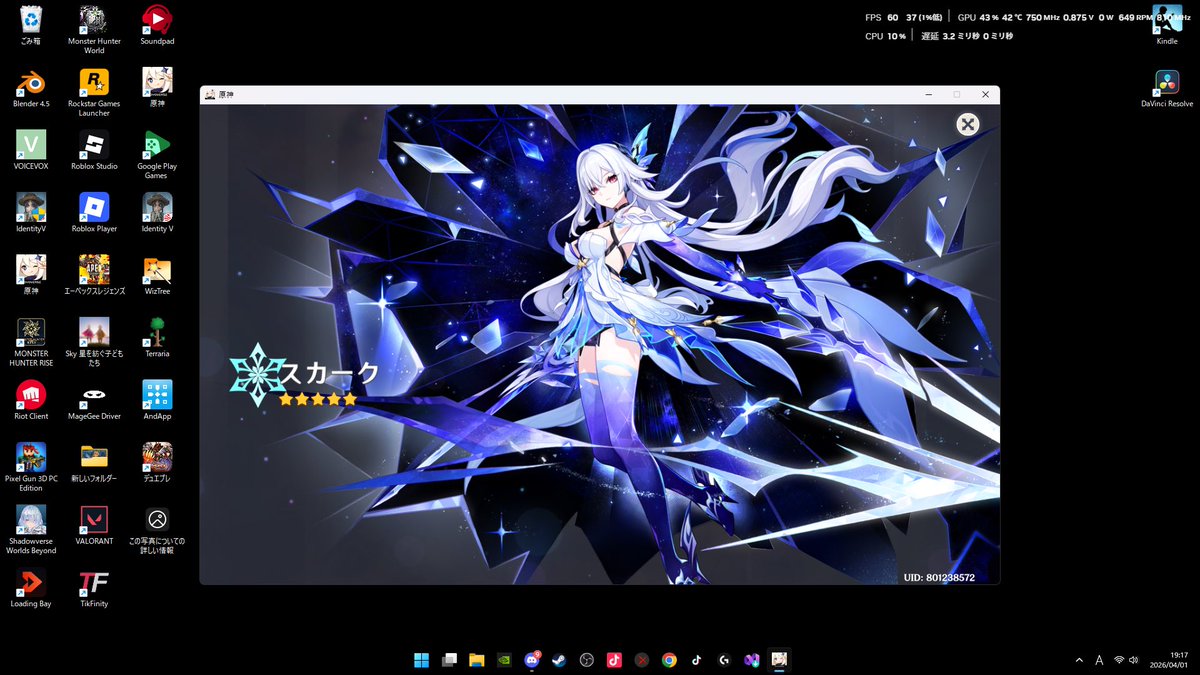Select the Pixel Gun 3D PC Edition icon
1200x675 pixels.
31,467
